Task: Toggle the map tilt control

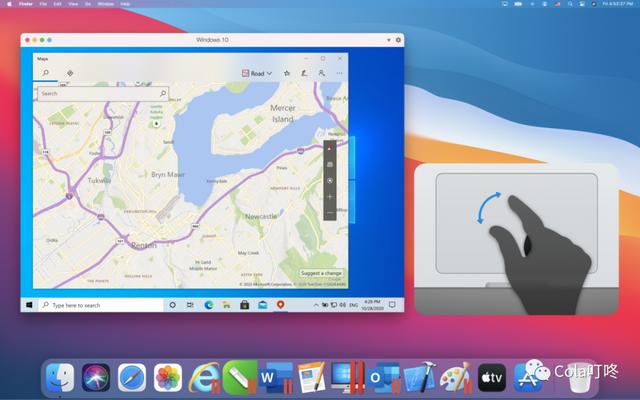Action: point(330,164)
